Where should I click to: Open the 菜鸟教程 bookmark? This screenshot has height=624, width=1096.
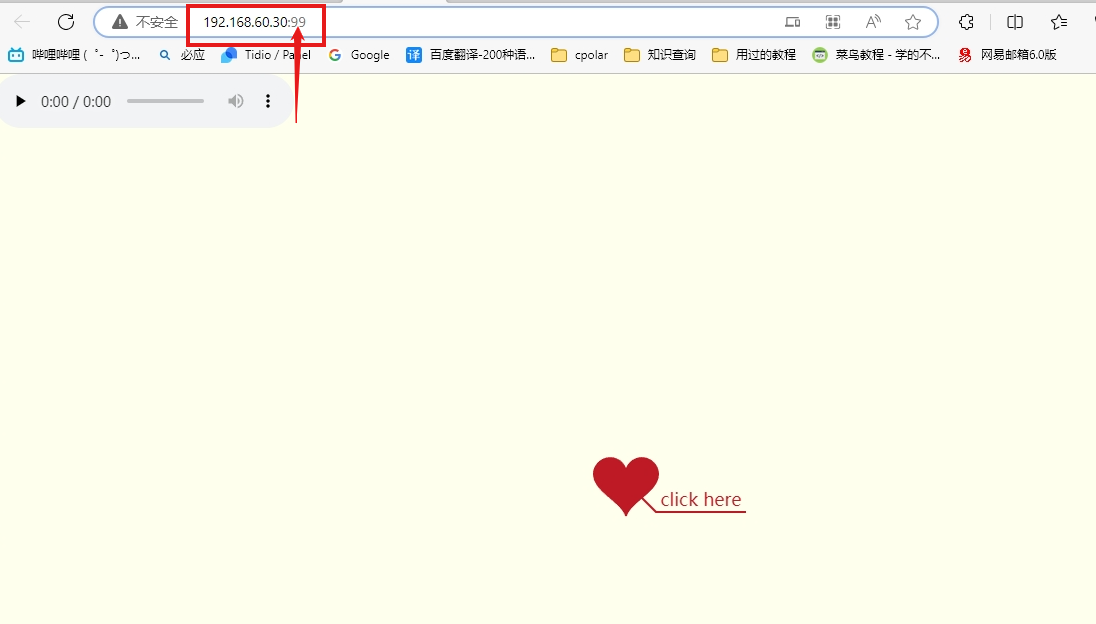coord(877,55)
